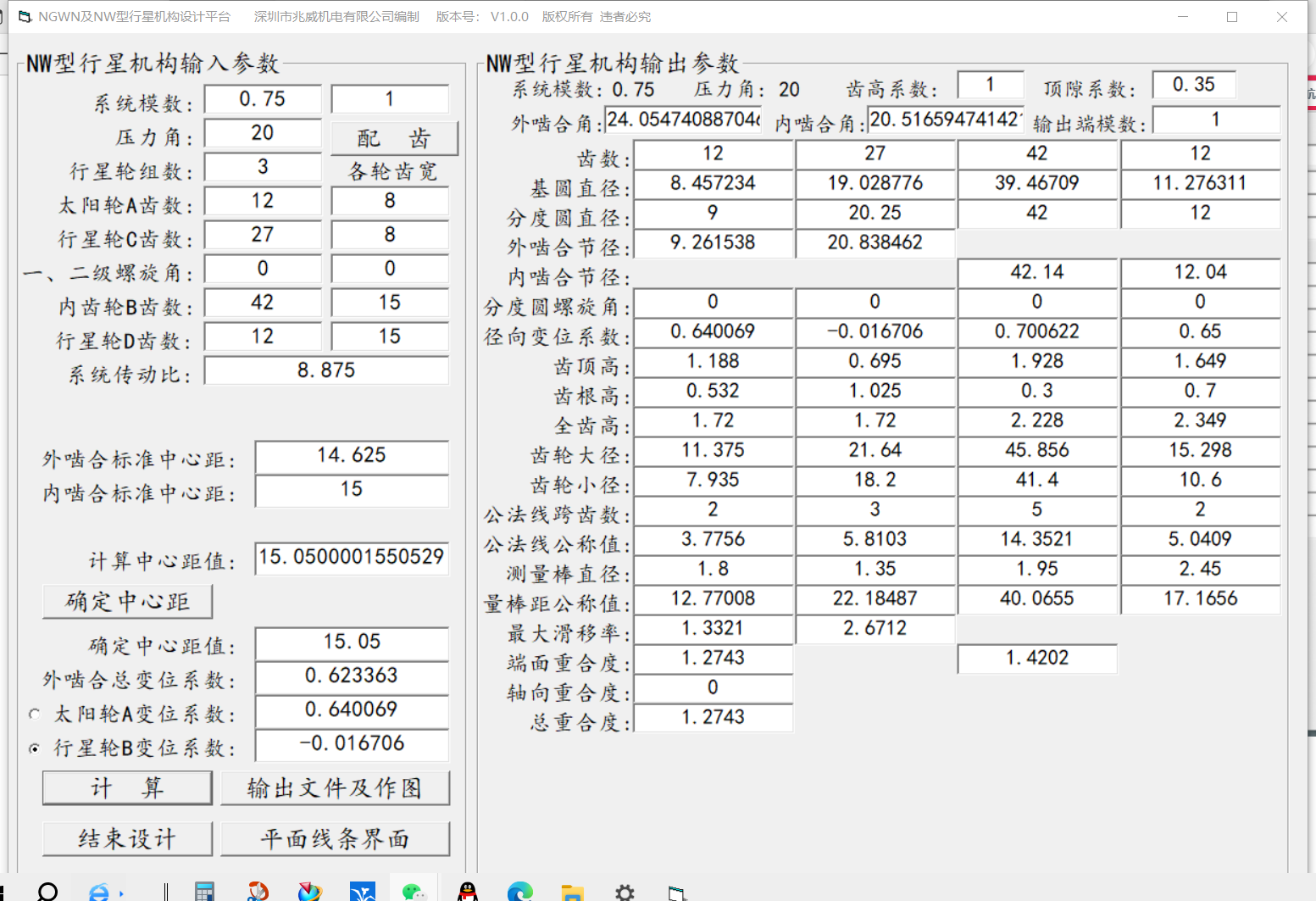
Task: Click 最大滑移率 cell 2.6712
Action: [x=875, y=629]
